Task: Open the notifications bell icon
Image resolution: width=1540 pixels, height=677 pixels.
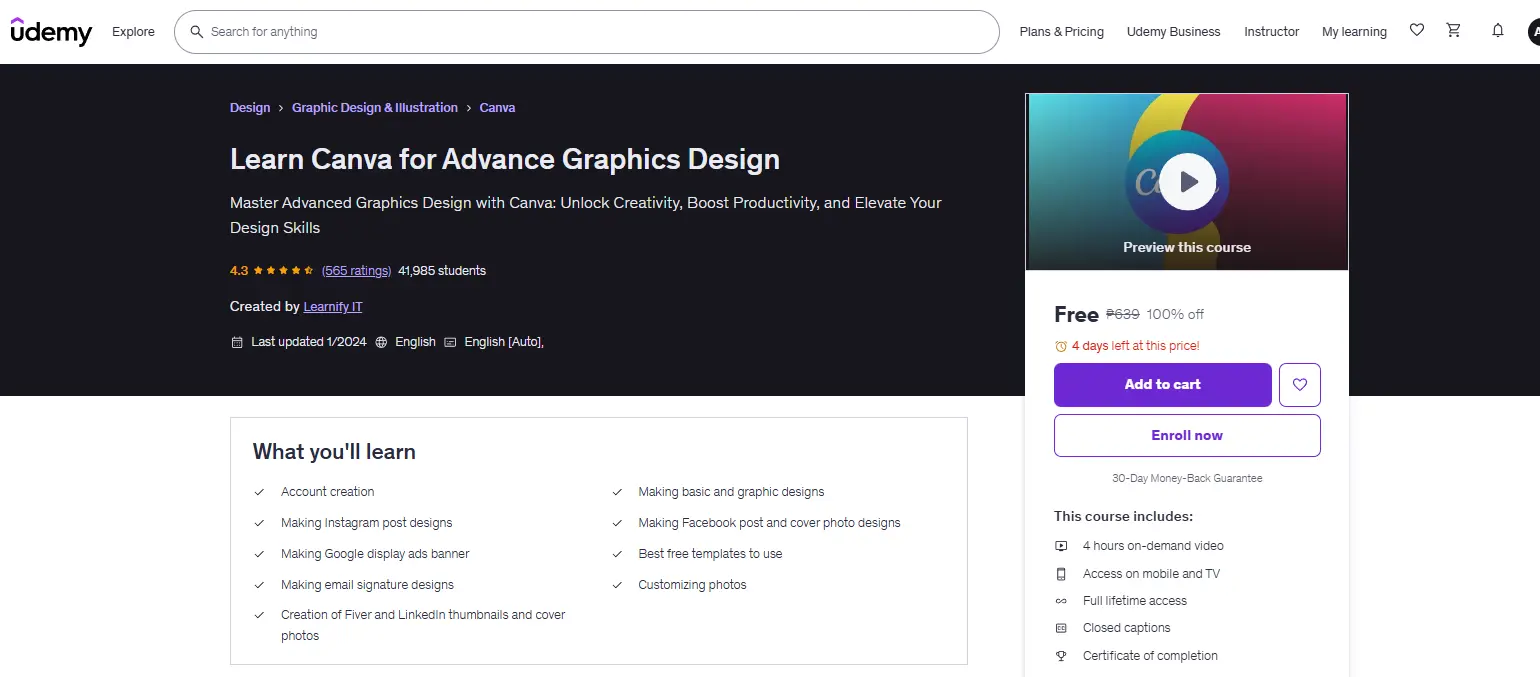Action: pyautogui.click(x=1498, y=31)
